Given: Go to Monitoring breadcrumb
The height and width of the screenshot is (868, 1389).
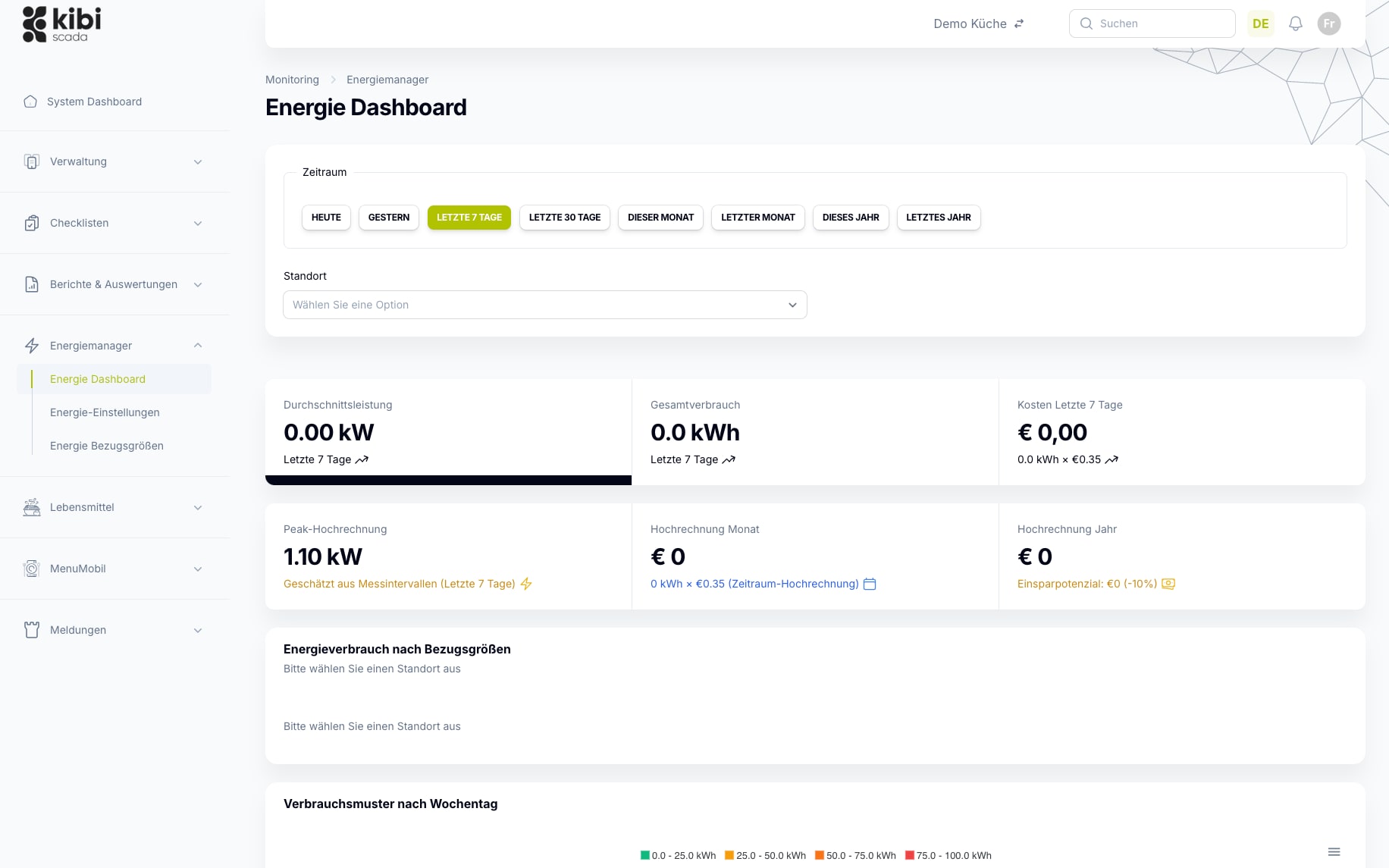Looking at the screenshot, I should 292,80.
